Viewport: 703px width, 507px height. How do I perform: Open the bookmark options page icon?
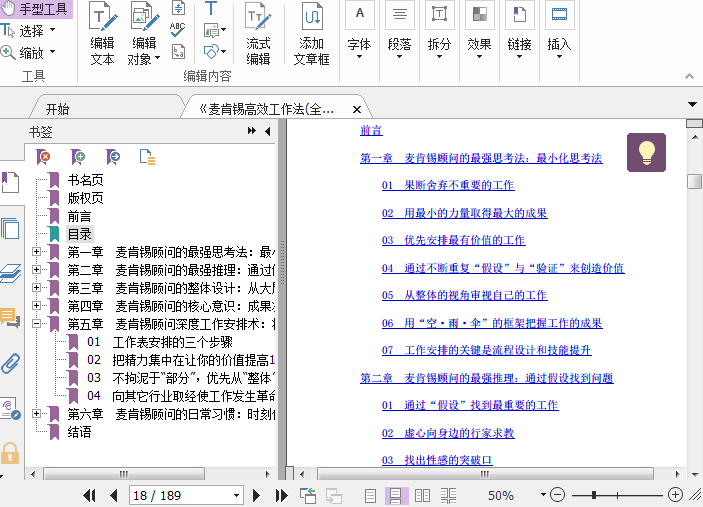pos(147,157)
